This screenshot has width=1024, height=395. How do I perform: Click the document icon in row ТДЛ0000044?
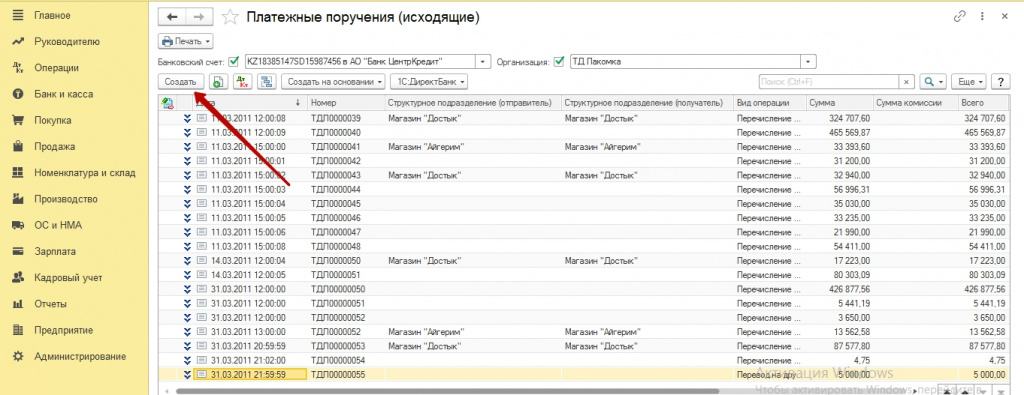tap(202, 189)
